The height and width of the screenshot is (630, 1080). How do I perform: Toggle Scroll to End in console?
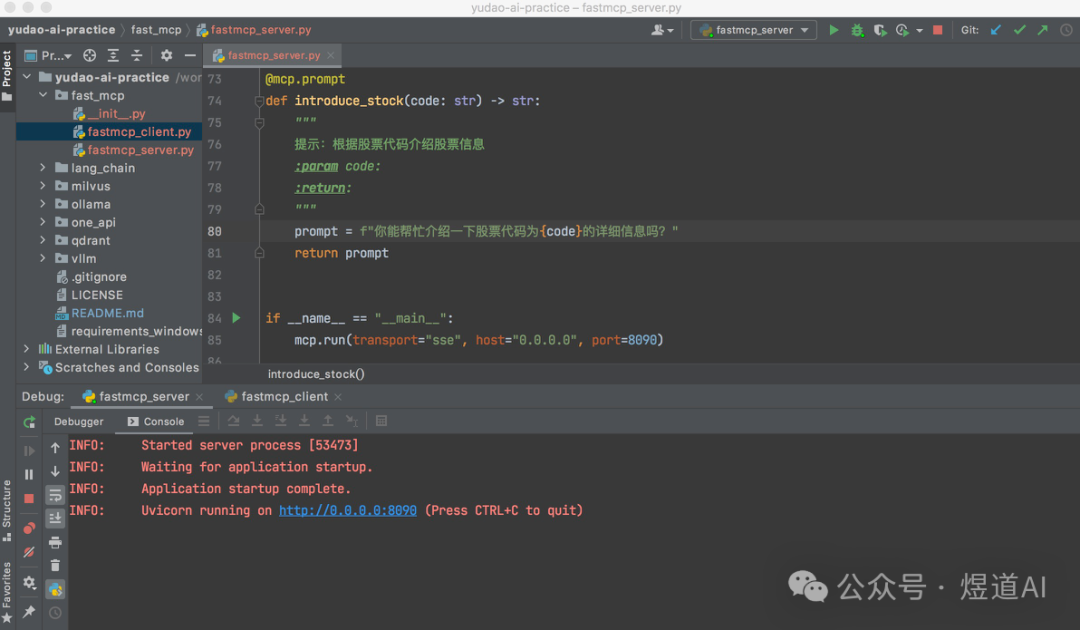55,518
